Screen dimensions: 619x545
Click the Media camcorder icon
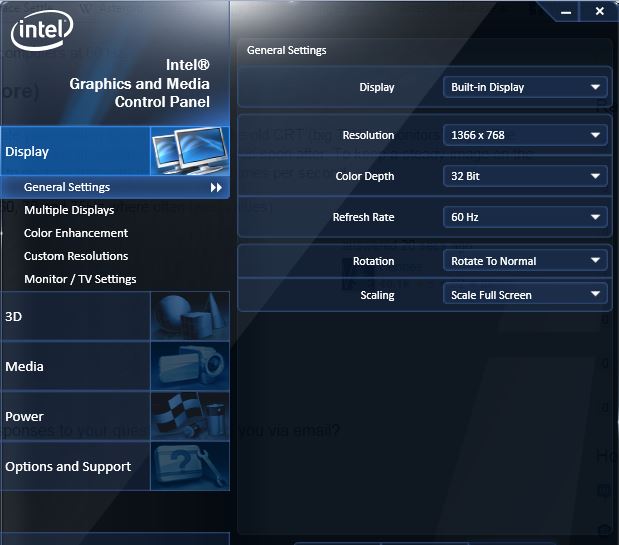tap(190, 366)
